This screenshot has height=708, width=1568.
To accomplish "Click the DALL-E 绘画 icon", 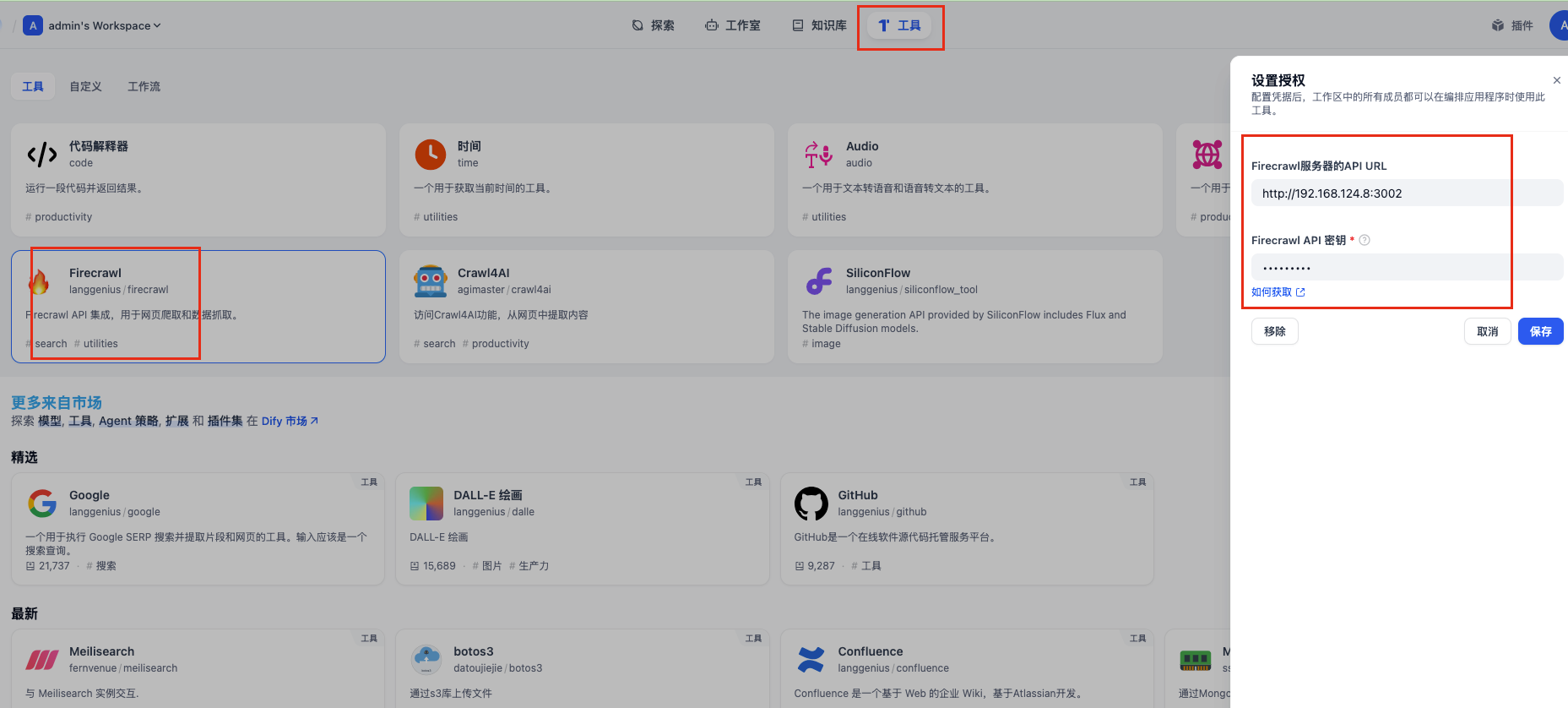I will (x=426, y=504).
